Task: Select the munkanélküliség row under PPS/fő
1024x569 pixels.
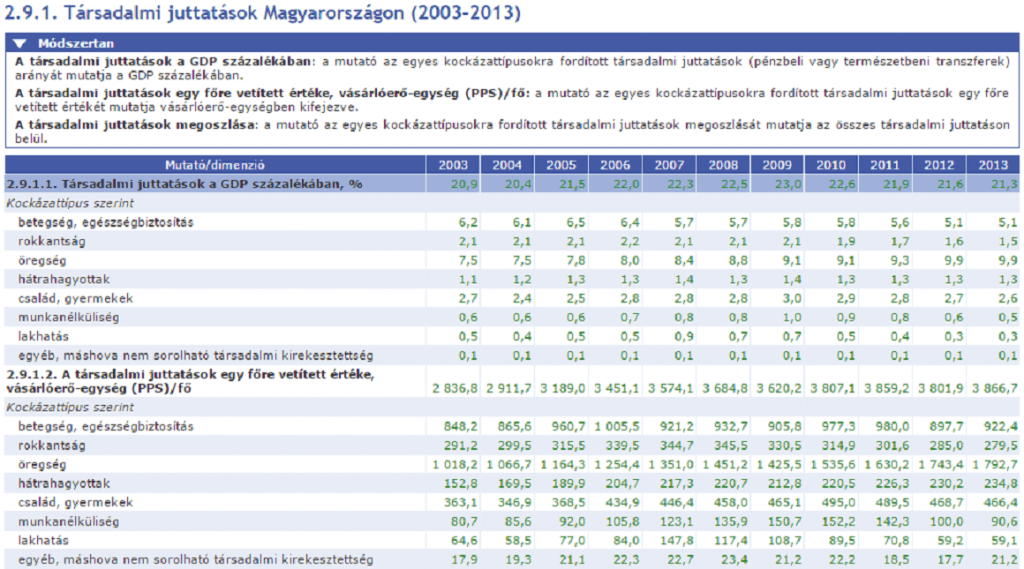Action: coord(512,521)
